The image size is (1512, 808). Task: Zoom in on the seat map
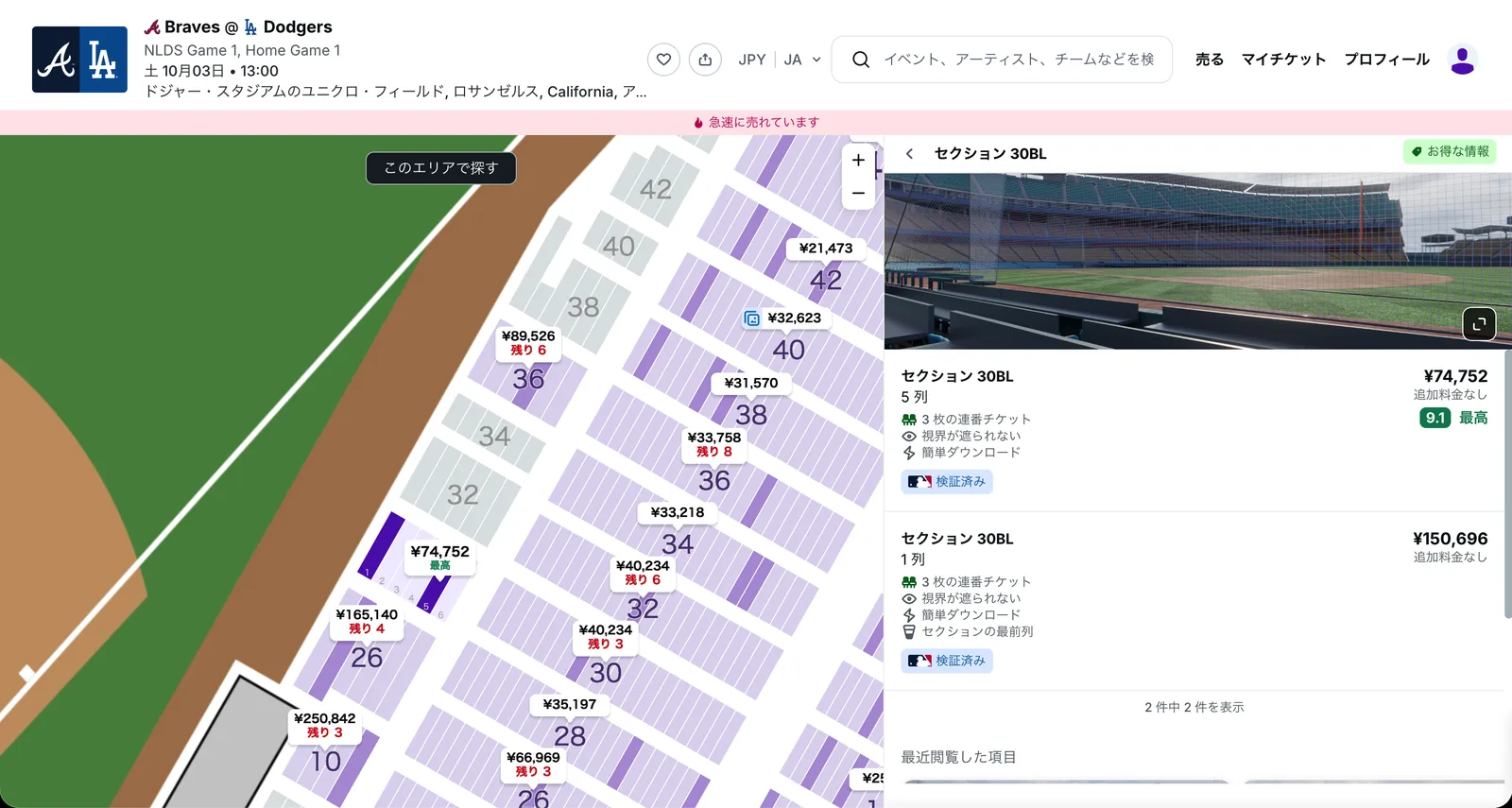point(858,161)
